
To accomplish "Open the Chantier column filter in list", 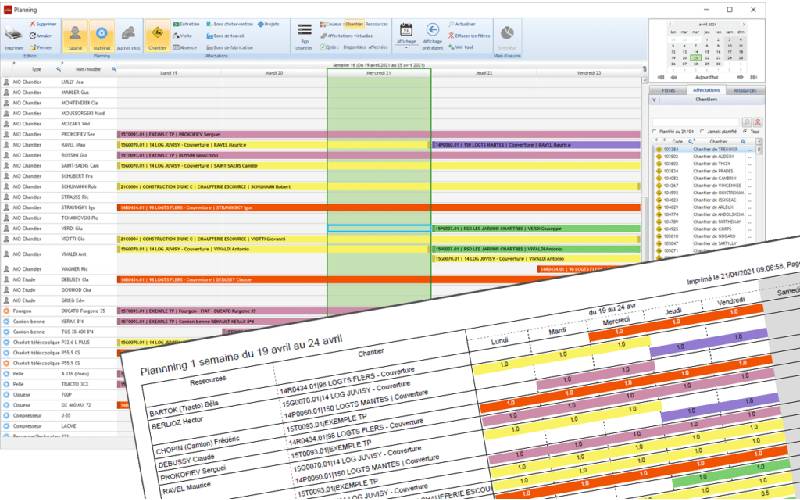I will pos(743,141).
